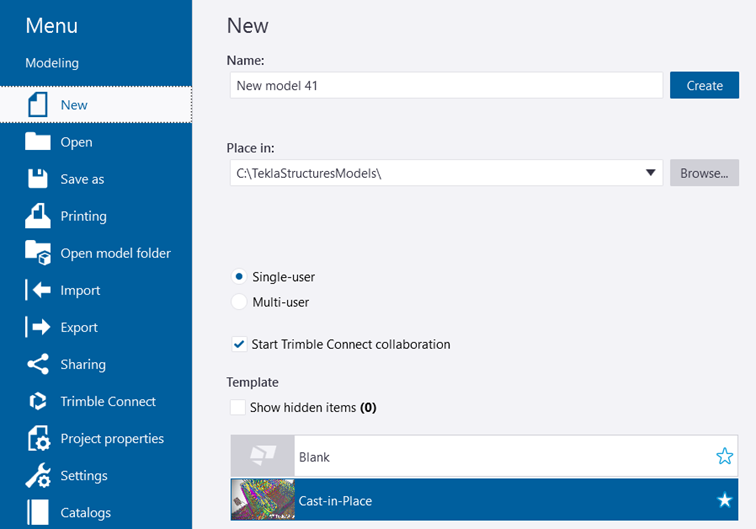Enable Show hidden items checkbox
756x529 pixels.
coord(238,407)
